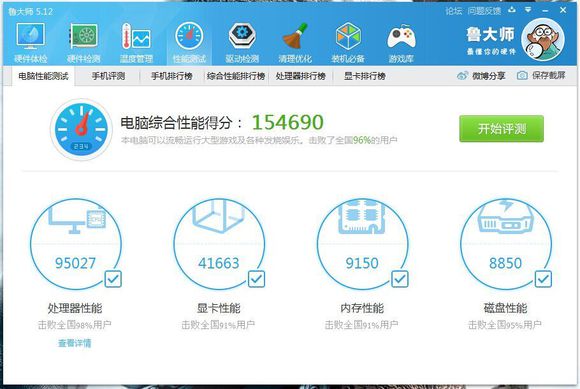Switch to 手机评测 tab
Image resolution: width=580 pixels, height=389 pixels.
[108, 76]
